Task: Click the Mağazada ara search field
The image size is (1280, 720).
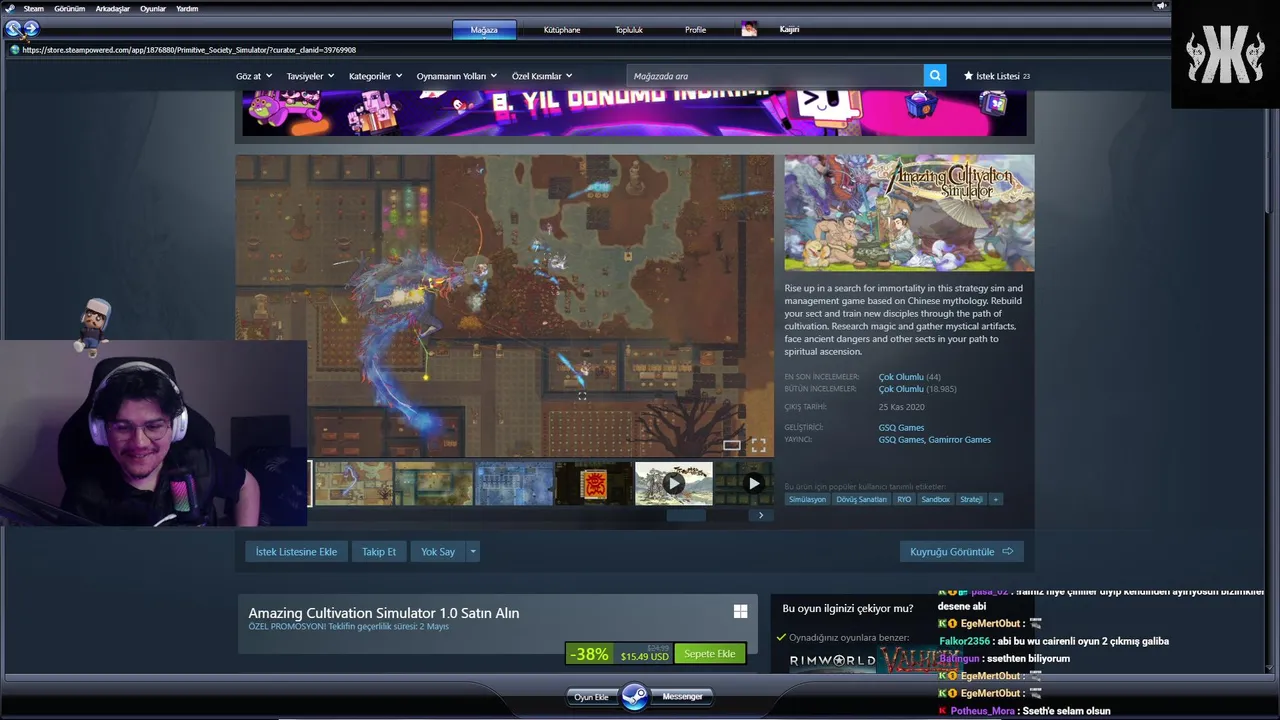Action: (x=775, y=76)
